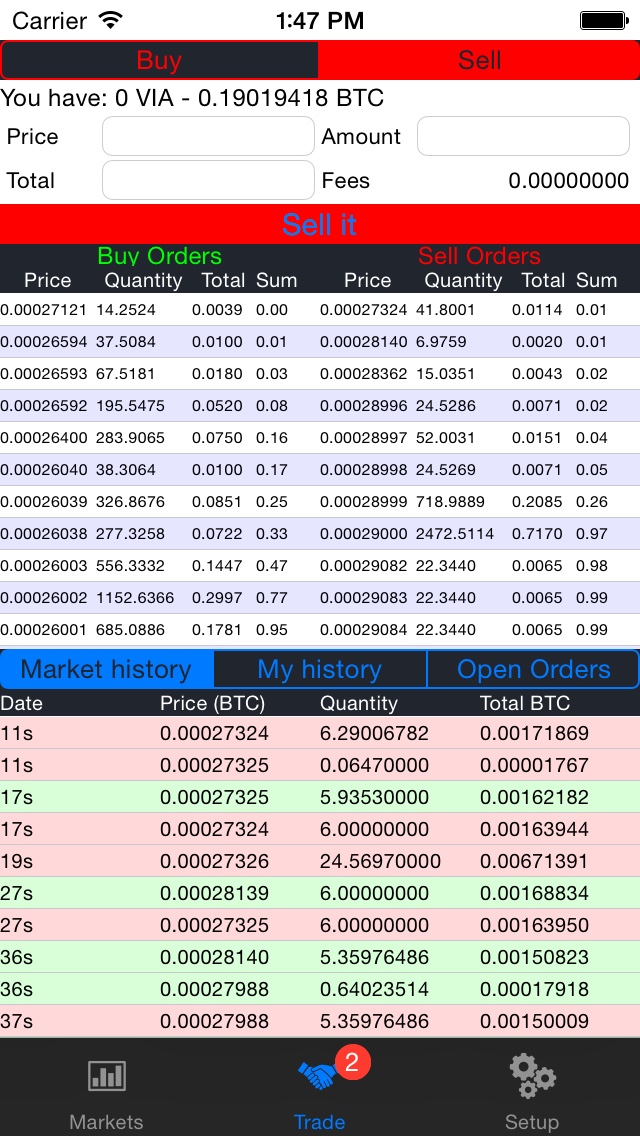640x1136 pixels.
Task: Choose buy order with quantity 1152.6366
Action: tap(158, 598)
